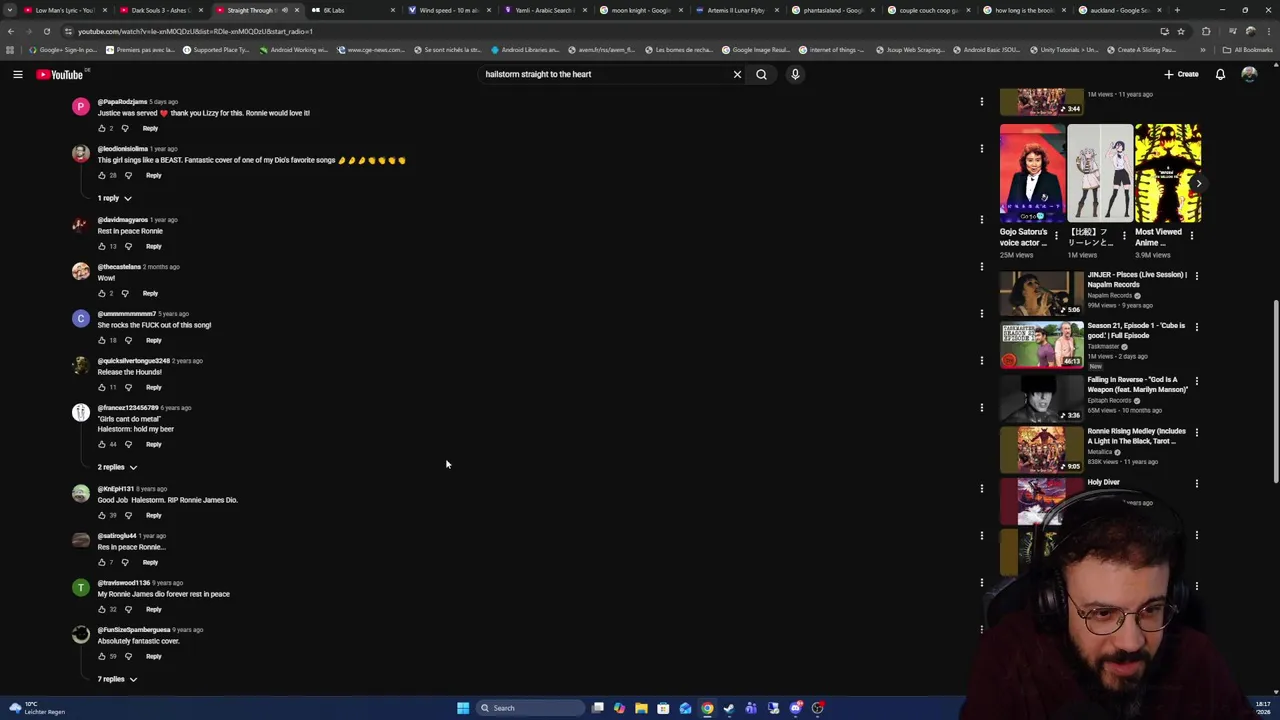Go to the YouTube home logo
The image size is (1280, 720).
click(62, 74)
